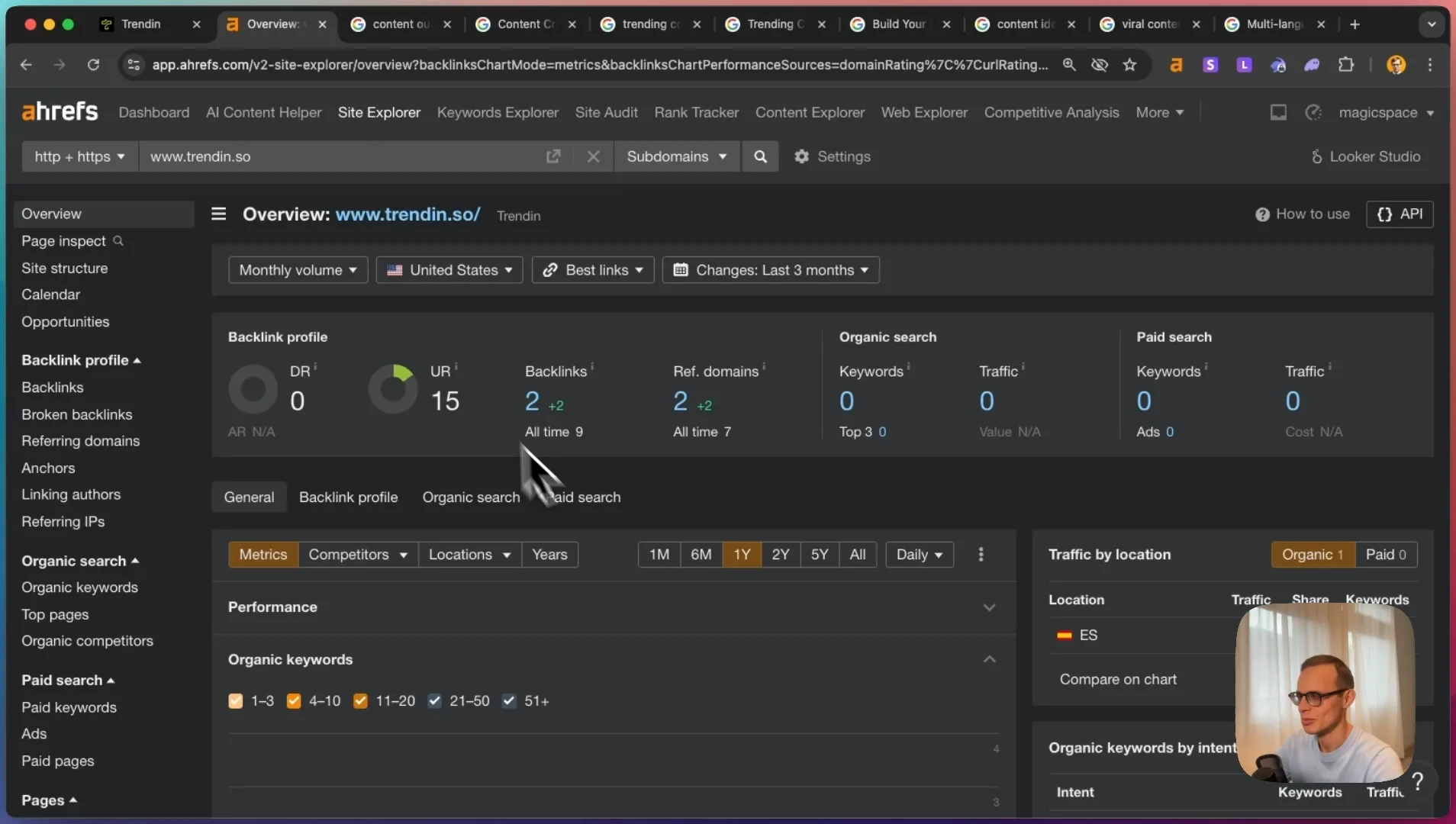
Task: Toggle the 51+ keyword position checkbox
Action: 509,700
